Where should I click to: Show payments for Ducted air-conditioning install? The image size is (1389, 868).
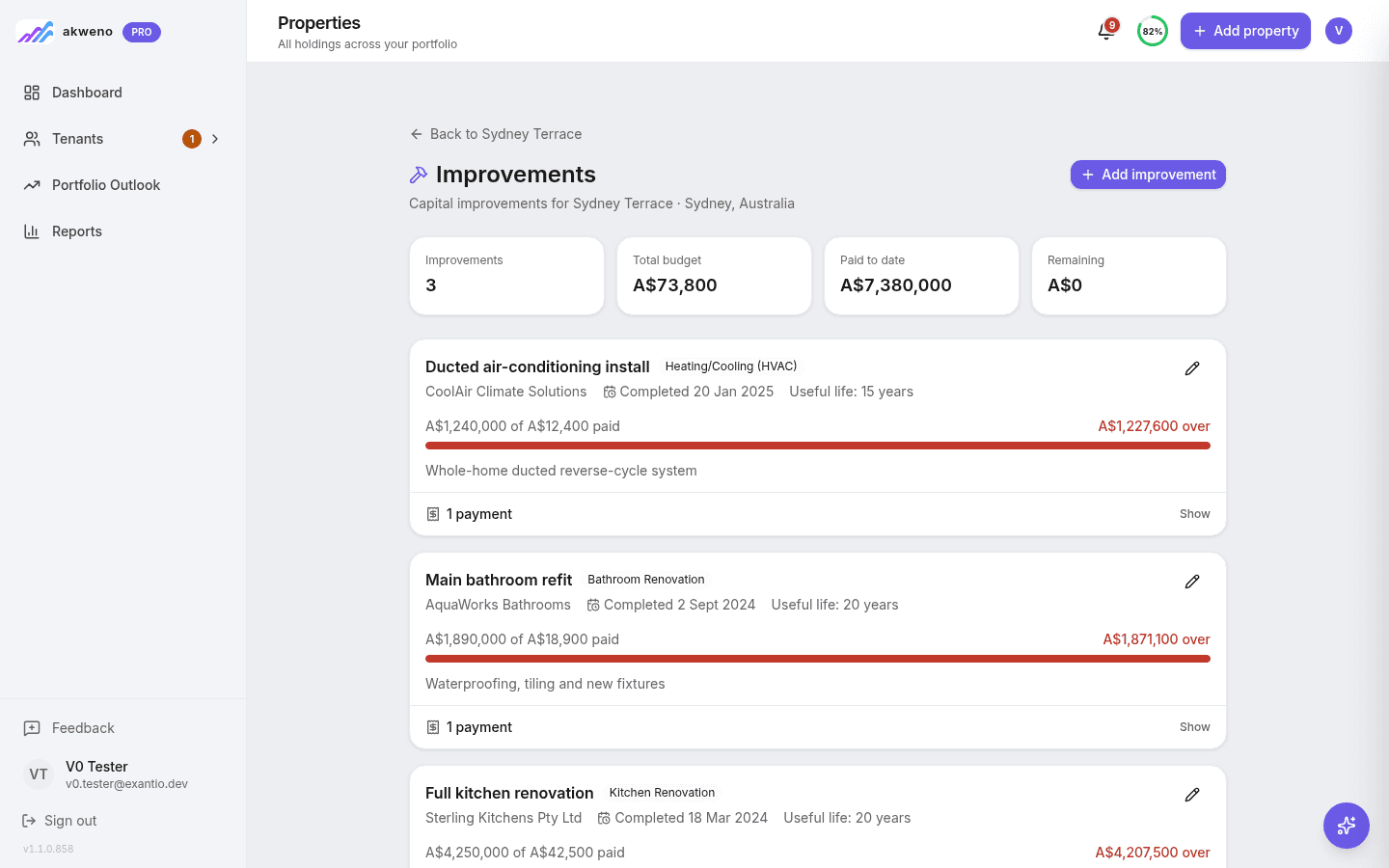point(1194,514)
